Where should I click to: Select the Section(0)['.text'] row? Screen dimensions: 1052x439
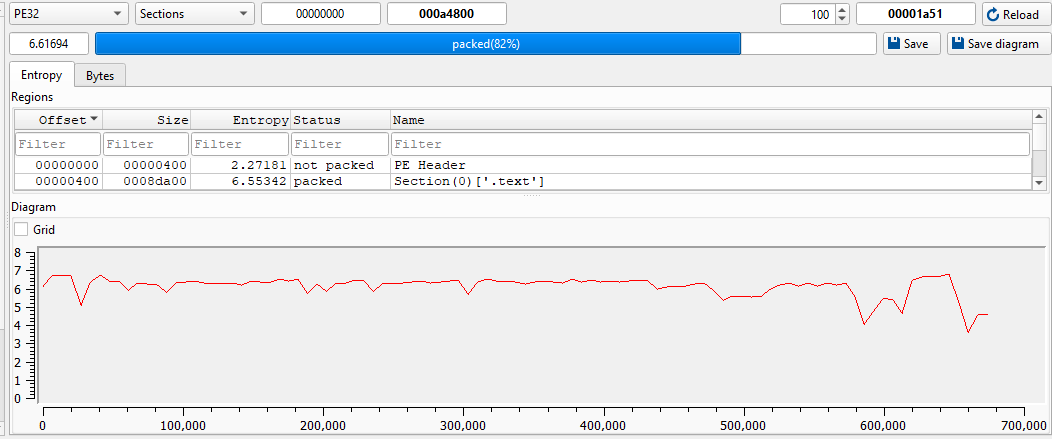[468, 182]
